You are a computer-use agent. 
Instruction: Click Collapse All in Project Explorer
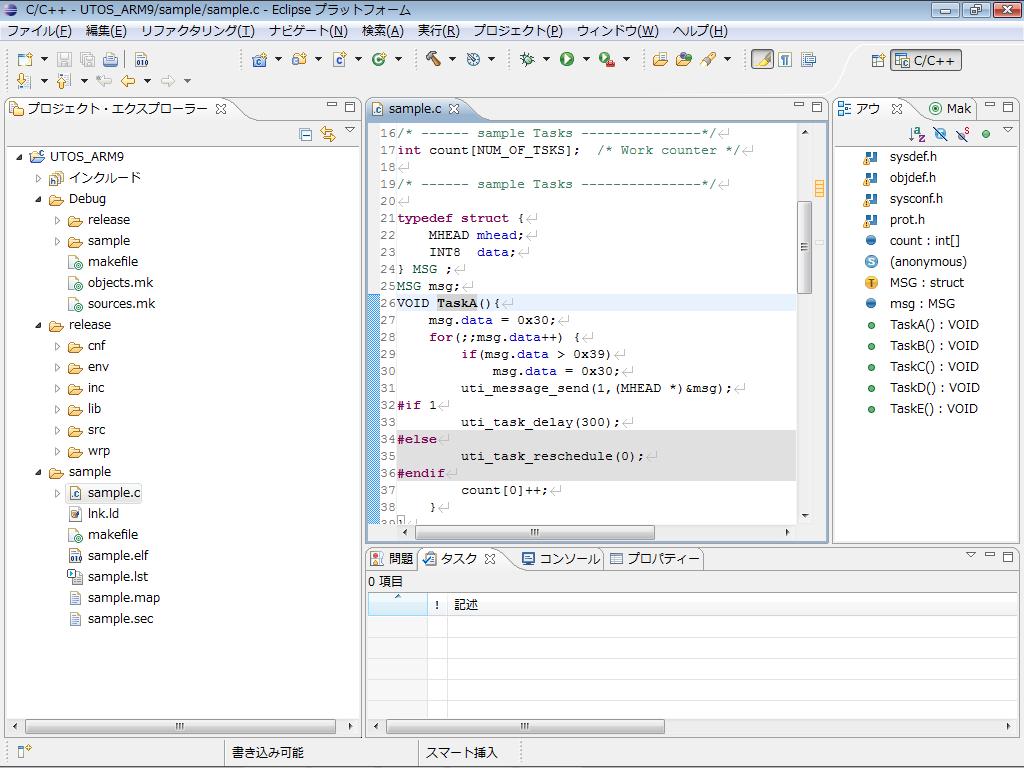point(306,134)
